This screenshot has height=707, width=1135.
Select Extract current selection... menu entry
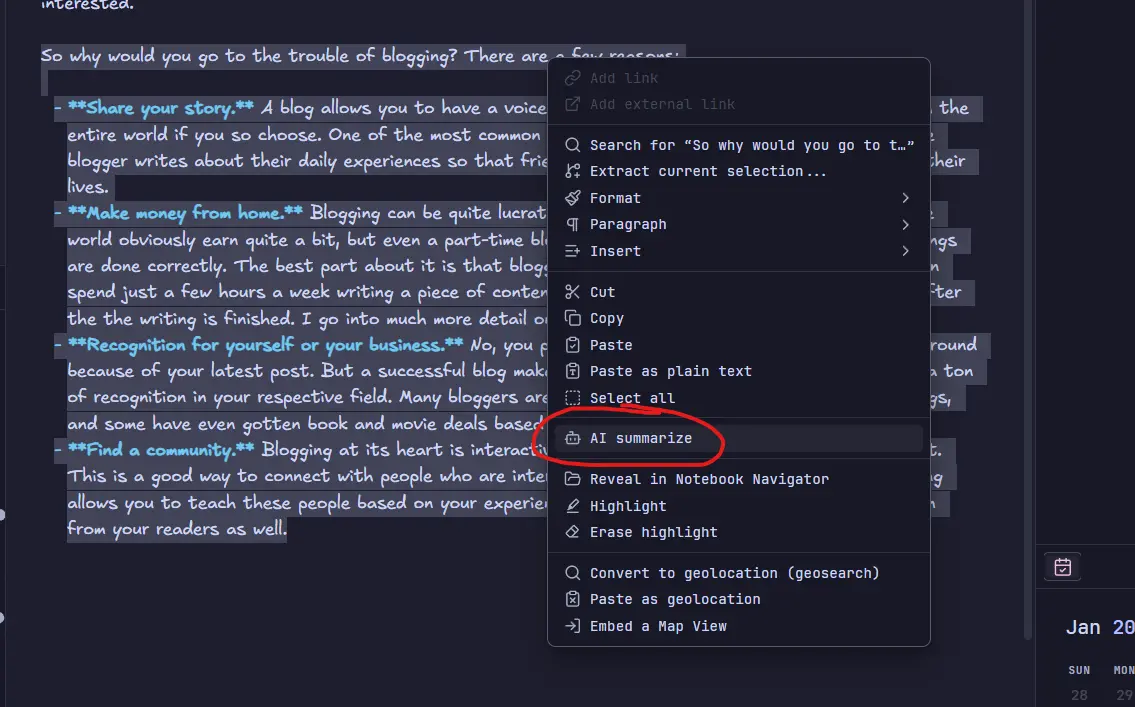707,171
